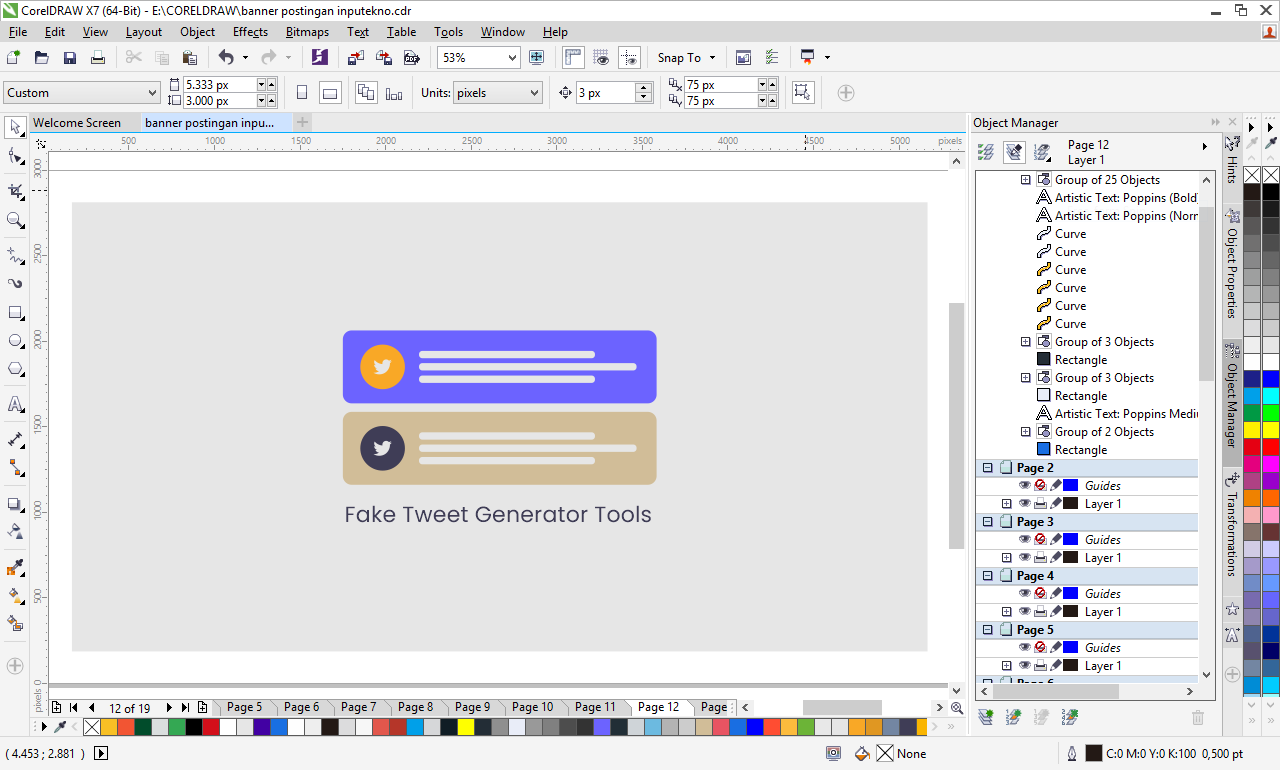Open the Units pixels dropdown
The image size is (1280, 770).
pyautogui.click(x=534, y=93)
